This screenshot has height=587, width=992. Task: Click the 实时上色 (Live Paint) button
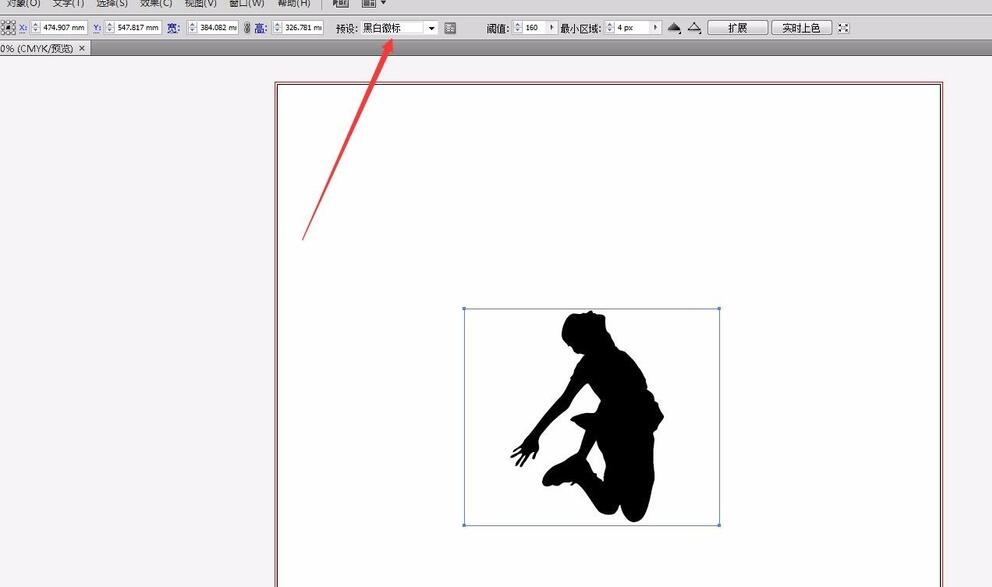point(802,28)
